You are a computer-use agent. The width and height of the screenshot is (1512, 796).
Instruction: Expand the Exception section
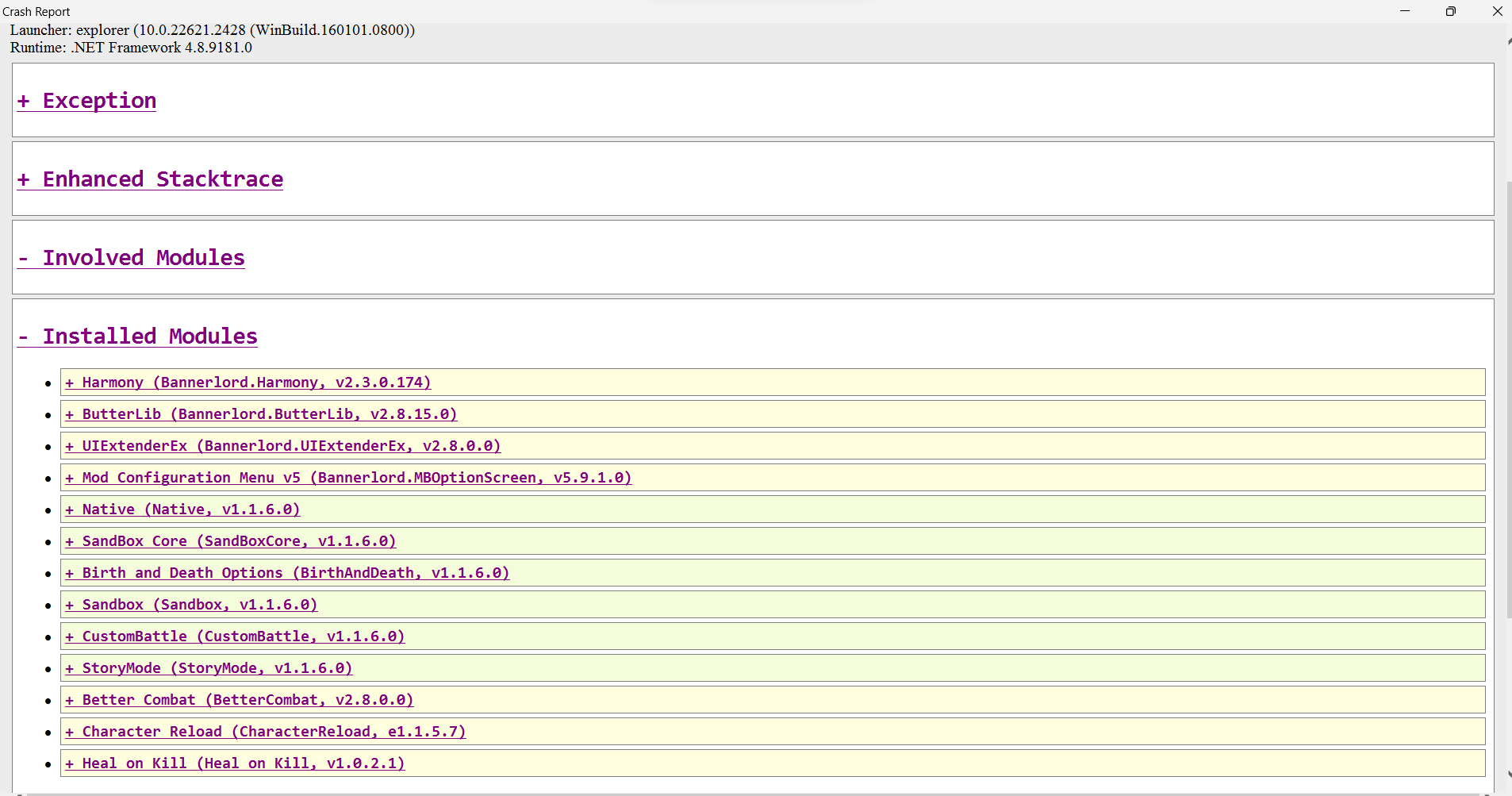click(86, 101)
